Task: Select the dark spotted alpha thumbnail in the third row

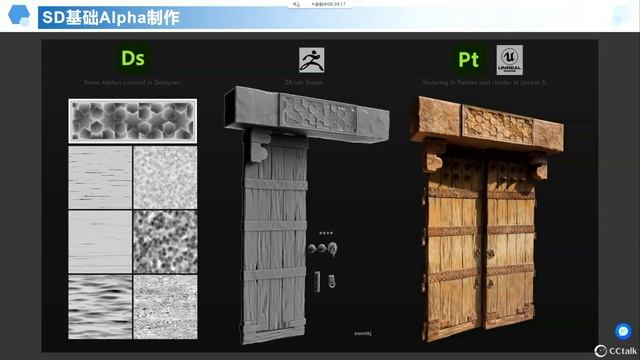Action: pos(165,242)
